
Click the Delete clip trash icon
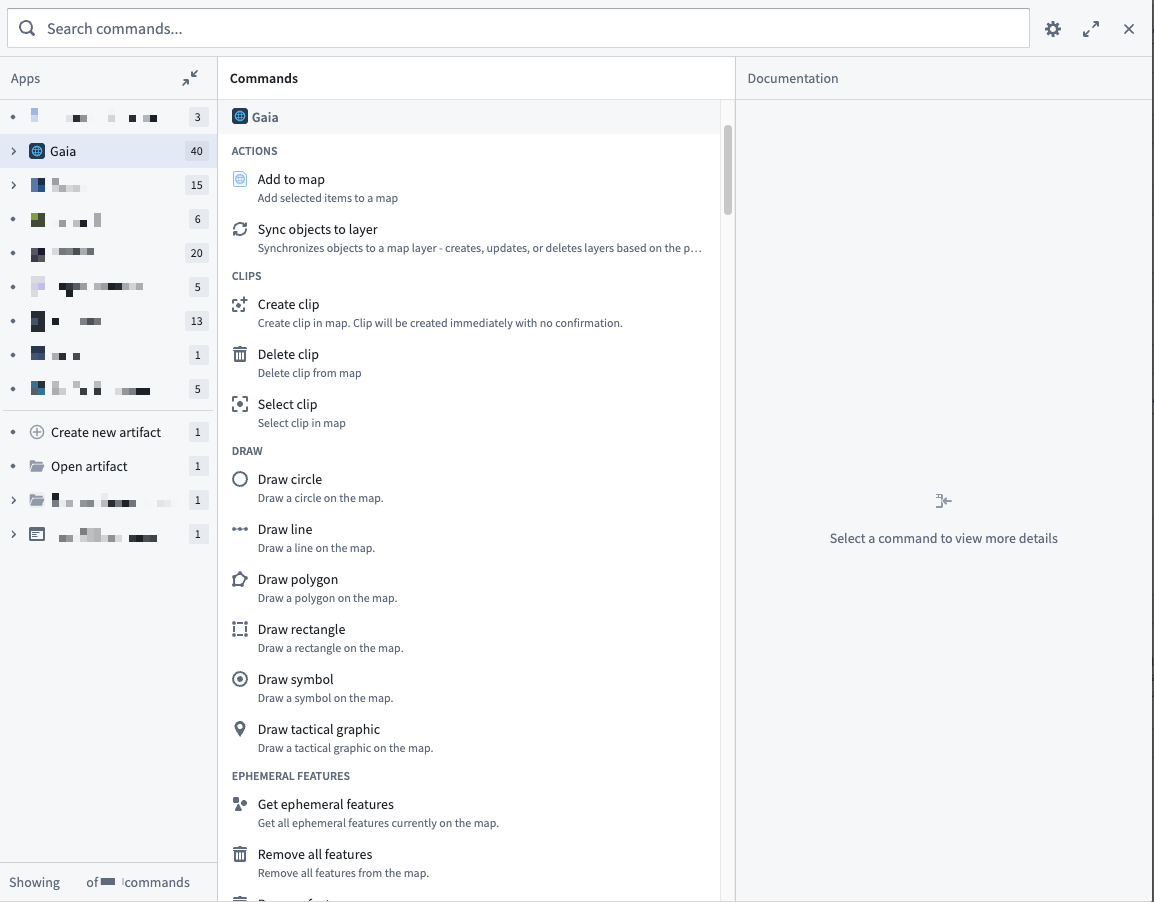[x=240, y=353]
